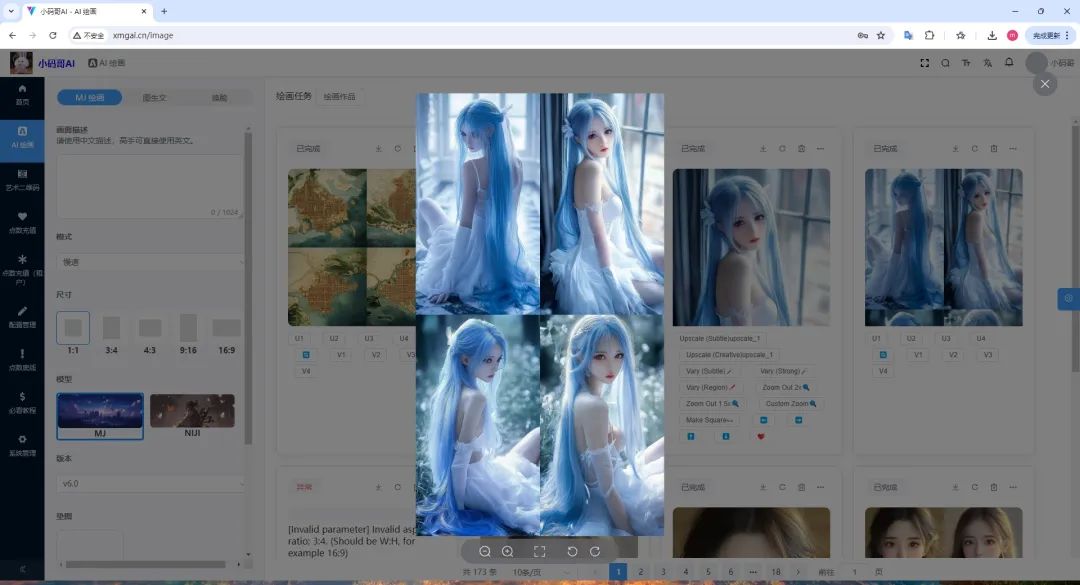Click U2 on the rightmost top card
1080x585 pixels.
tap(911, 338)
